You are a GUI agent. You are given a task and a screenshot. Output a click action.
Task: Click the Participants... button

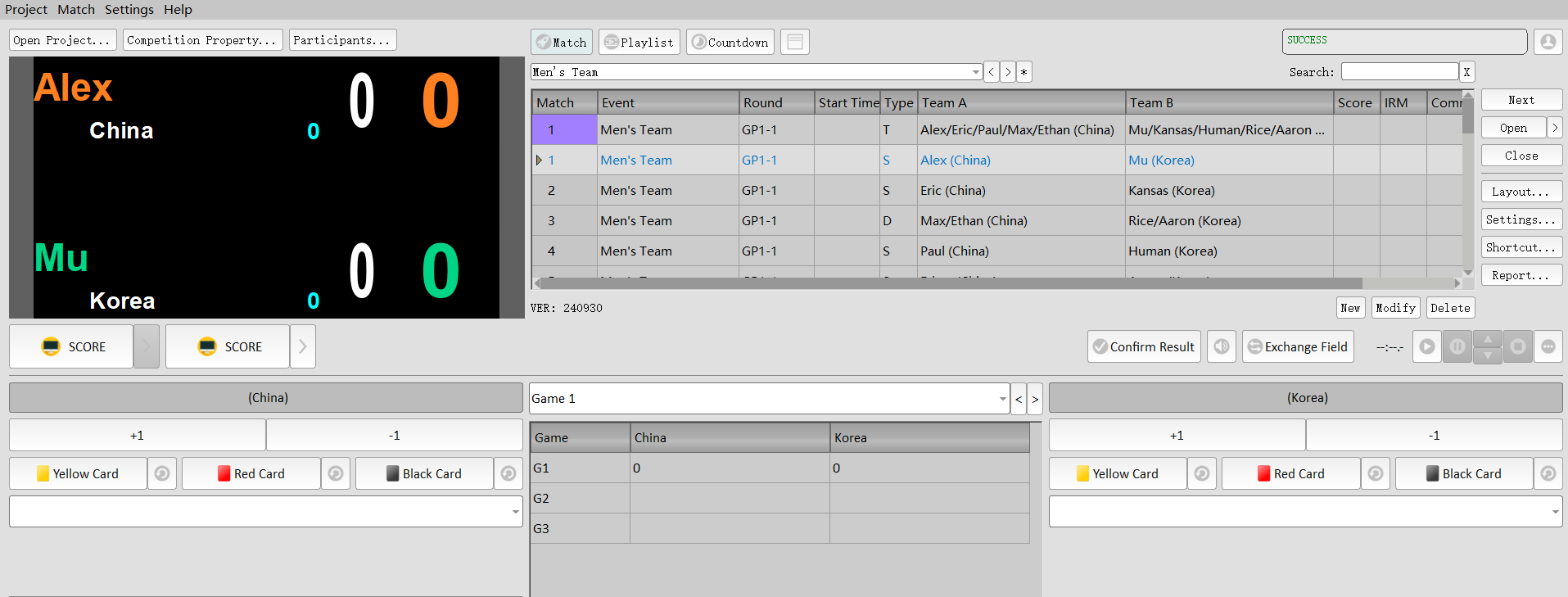[x=342, y=40]
